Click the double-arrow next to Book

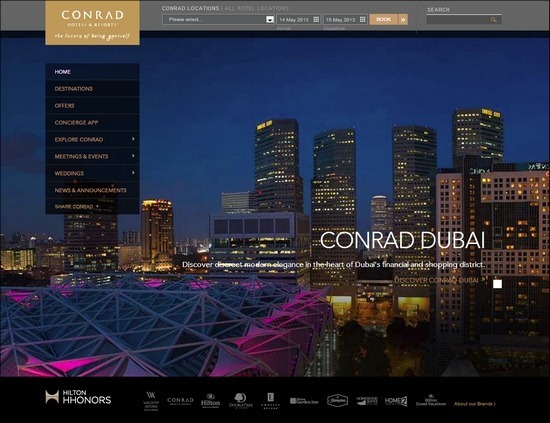pyautogui.click(x=403, y=20)
